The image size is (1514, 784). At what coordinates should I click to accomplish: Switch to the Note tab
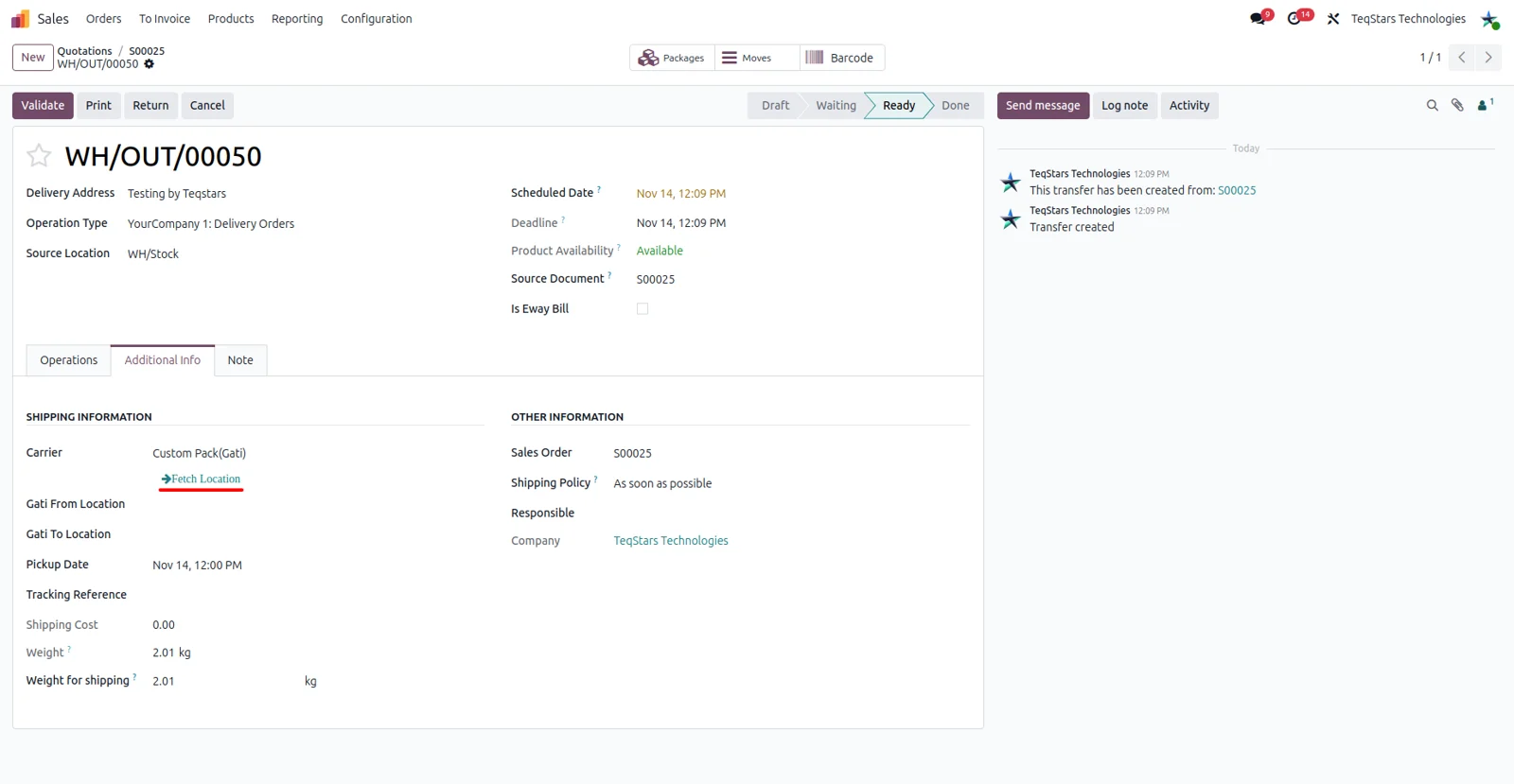point(240,360)
